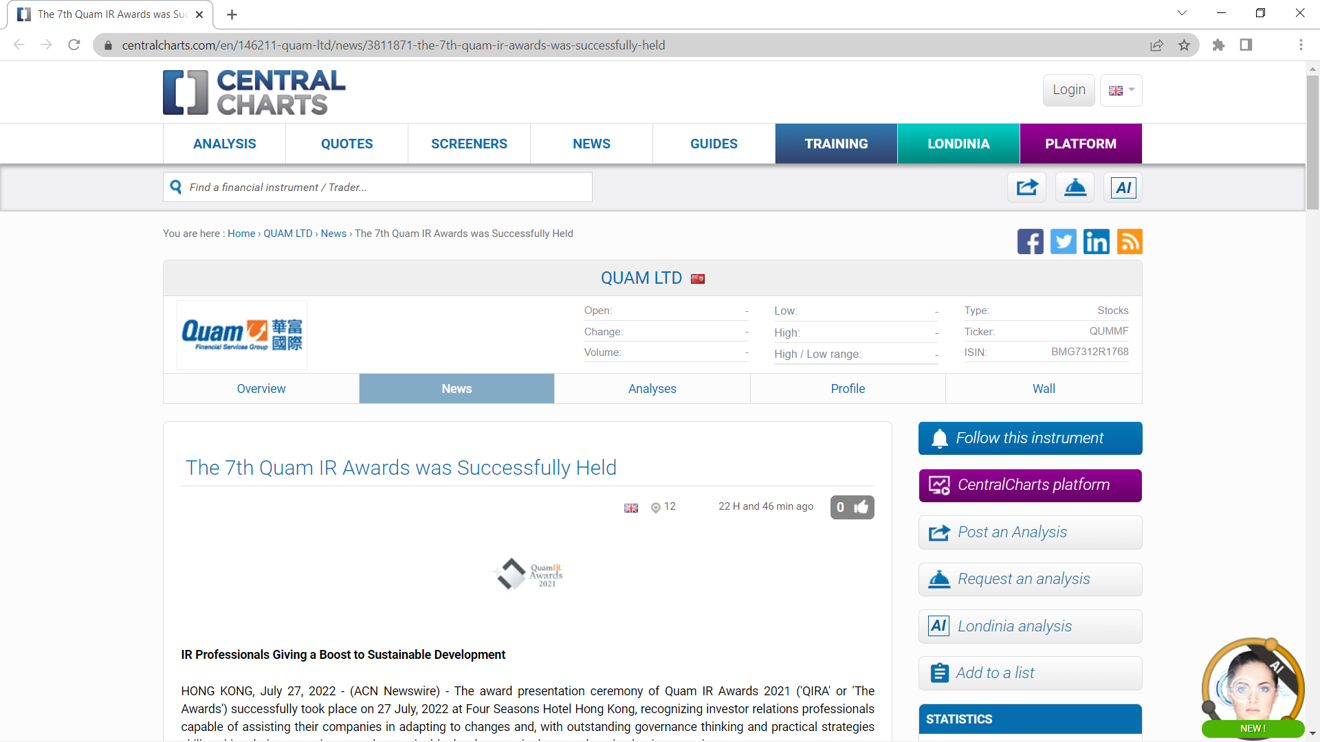Image resolution: width=1320 pixels, height=742 pixels.
Task: Open the QUOTES menu
Action: pyautogui.click(x=347, y=144)
